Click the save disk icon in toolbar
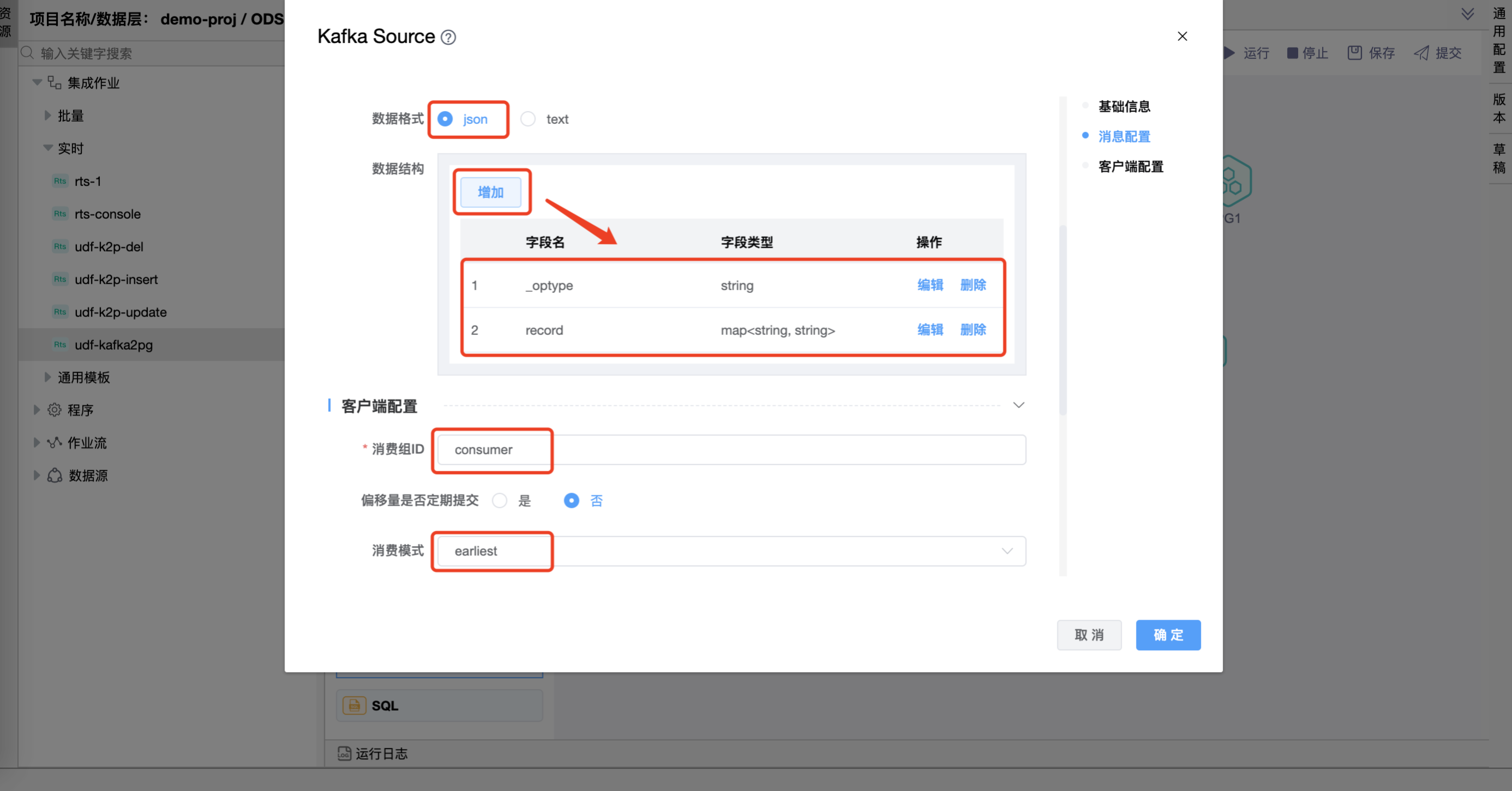Screen dimensions: 1512x791 click(x=1355, y=53)
